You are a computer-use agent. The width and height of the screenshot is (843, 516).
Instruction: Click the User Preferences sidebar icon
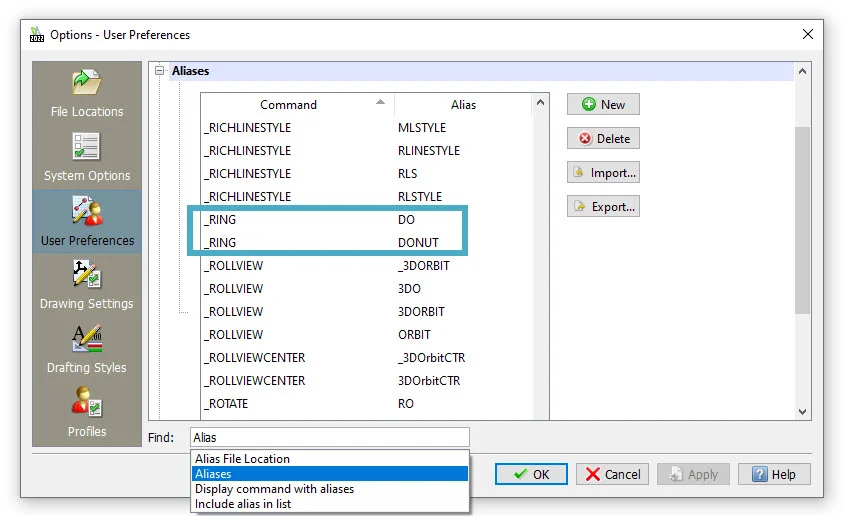click(x=87, y=212)
